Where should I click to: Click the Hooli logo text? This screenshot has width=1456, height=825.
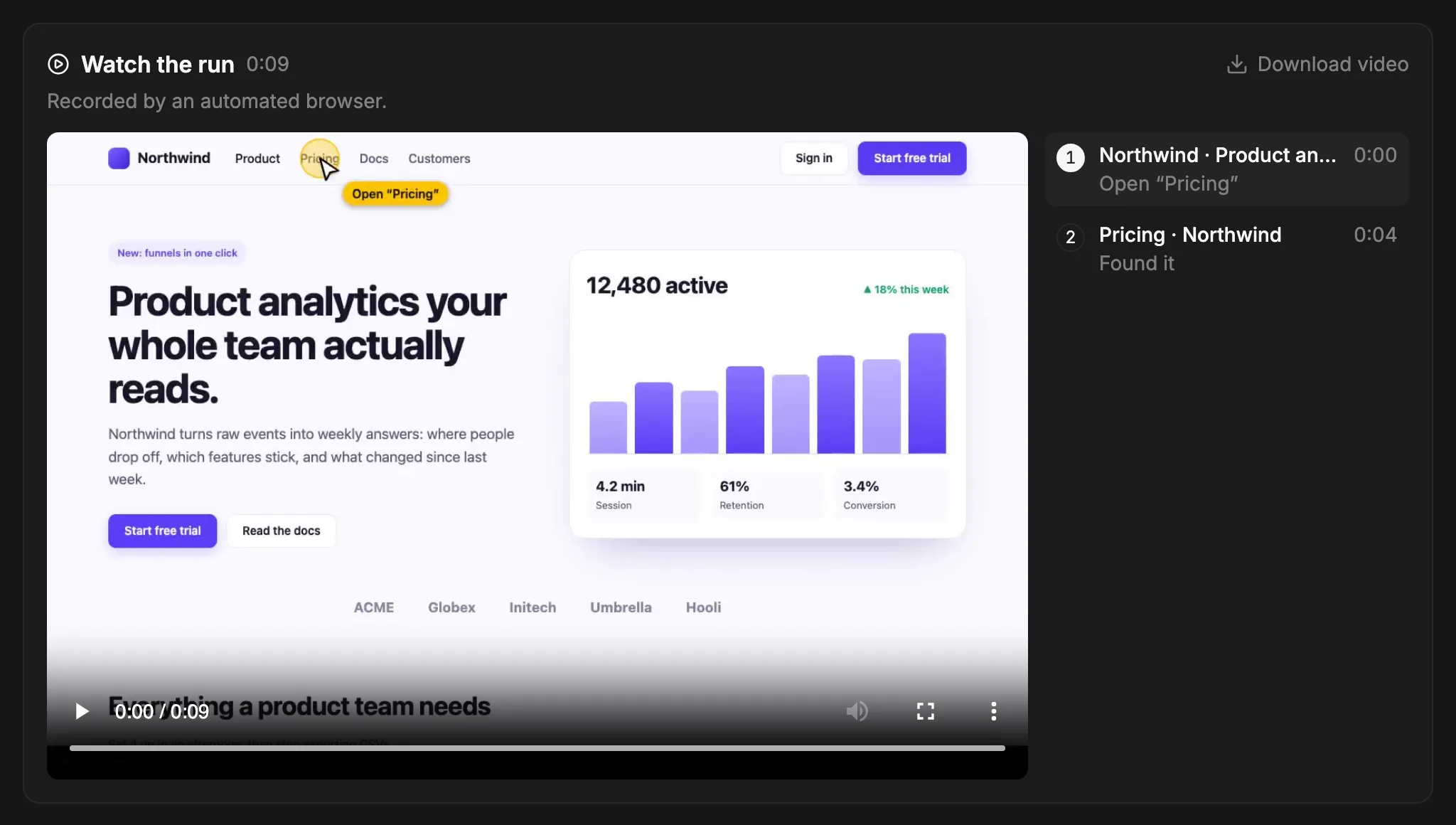(x=703, y=607)
